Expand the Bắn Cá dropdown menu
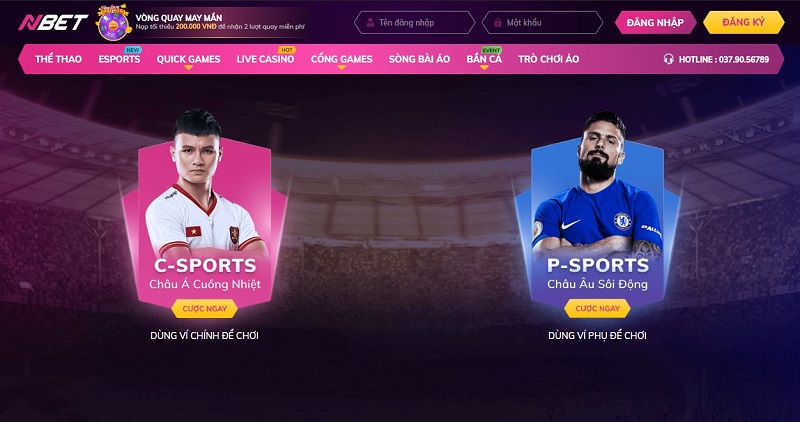This screenshot has width=800, height=422. [484, 67]
